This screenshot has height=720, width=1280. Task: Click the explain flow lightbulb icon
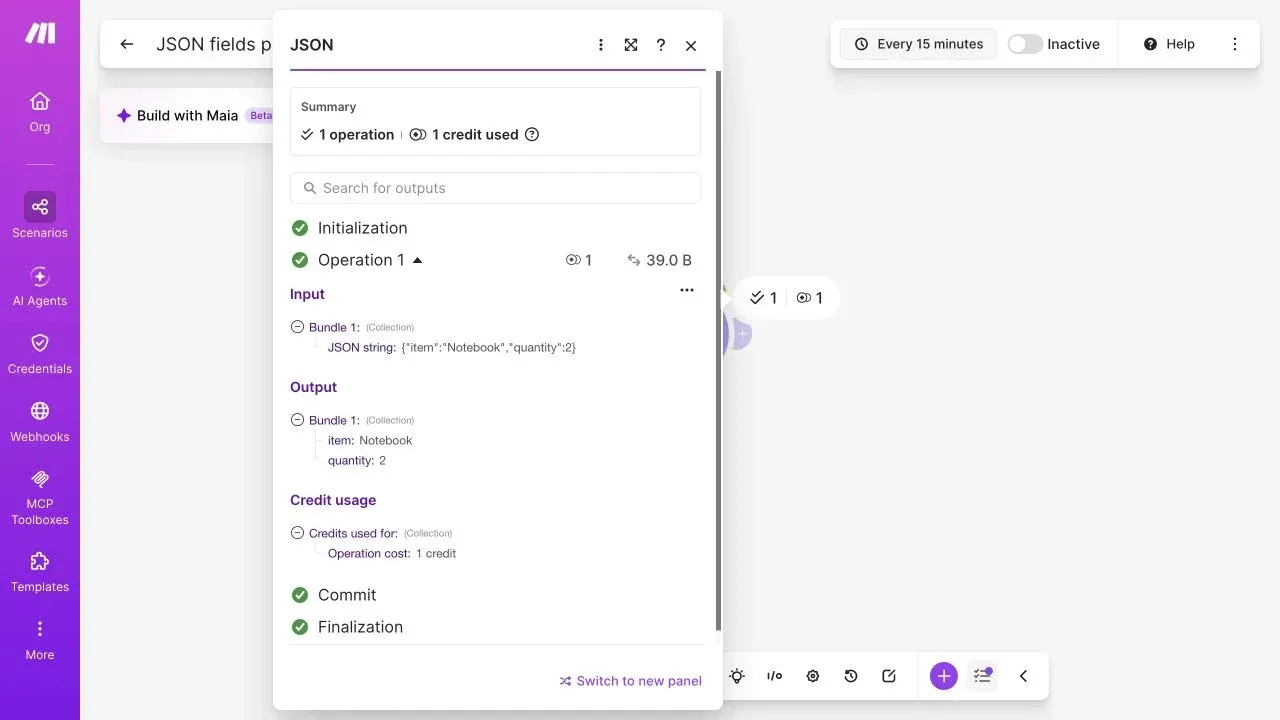[x=737, y=676]
